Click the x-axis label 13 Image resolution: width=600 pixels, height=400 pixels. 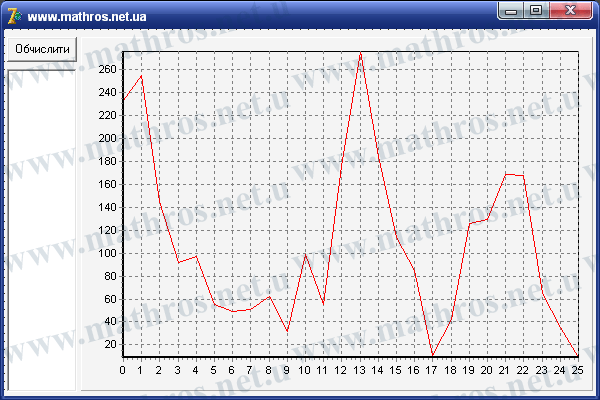click(x=359, y=370)
